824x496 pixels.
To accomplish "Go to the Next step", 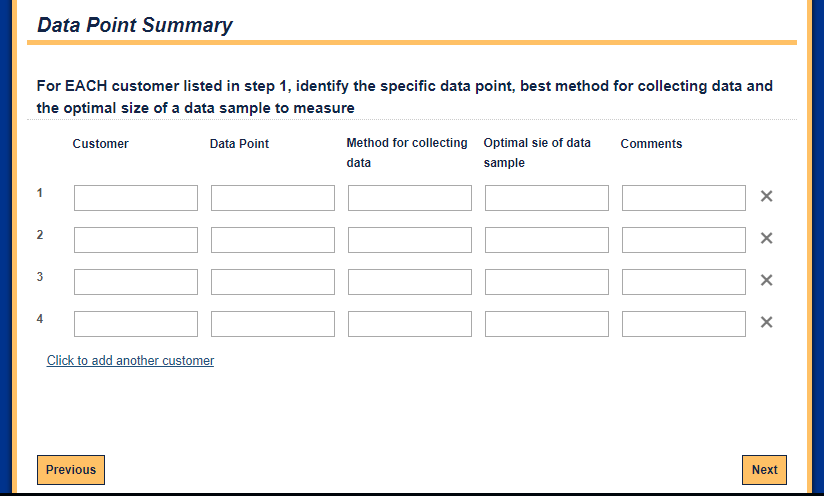I will tap(764, 470).
